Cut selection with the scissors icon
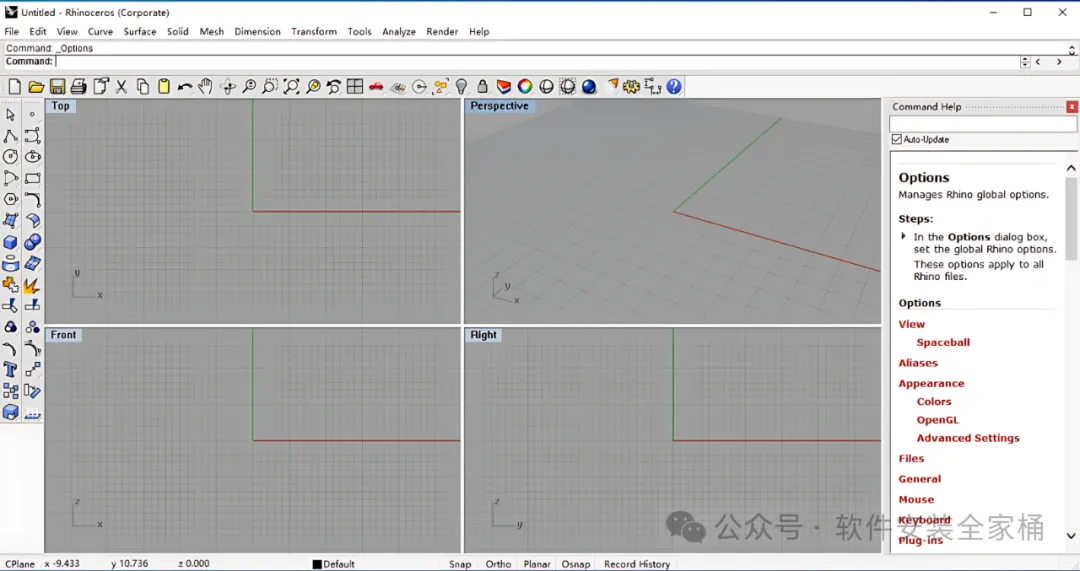The image size is (1080, 571). pyautogui.click(x=121, y=86)
